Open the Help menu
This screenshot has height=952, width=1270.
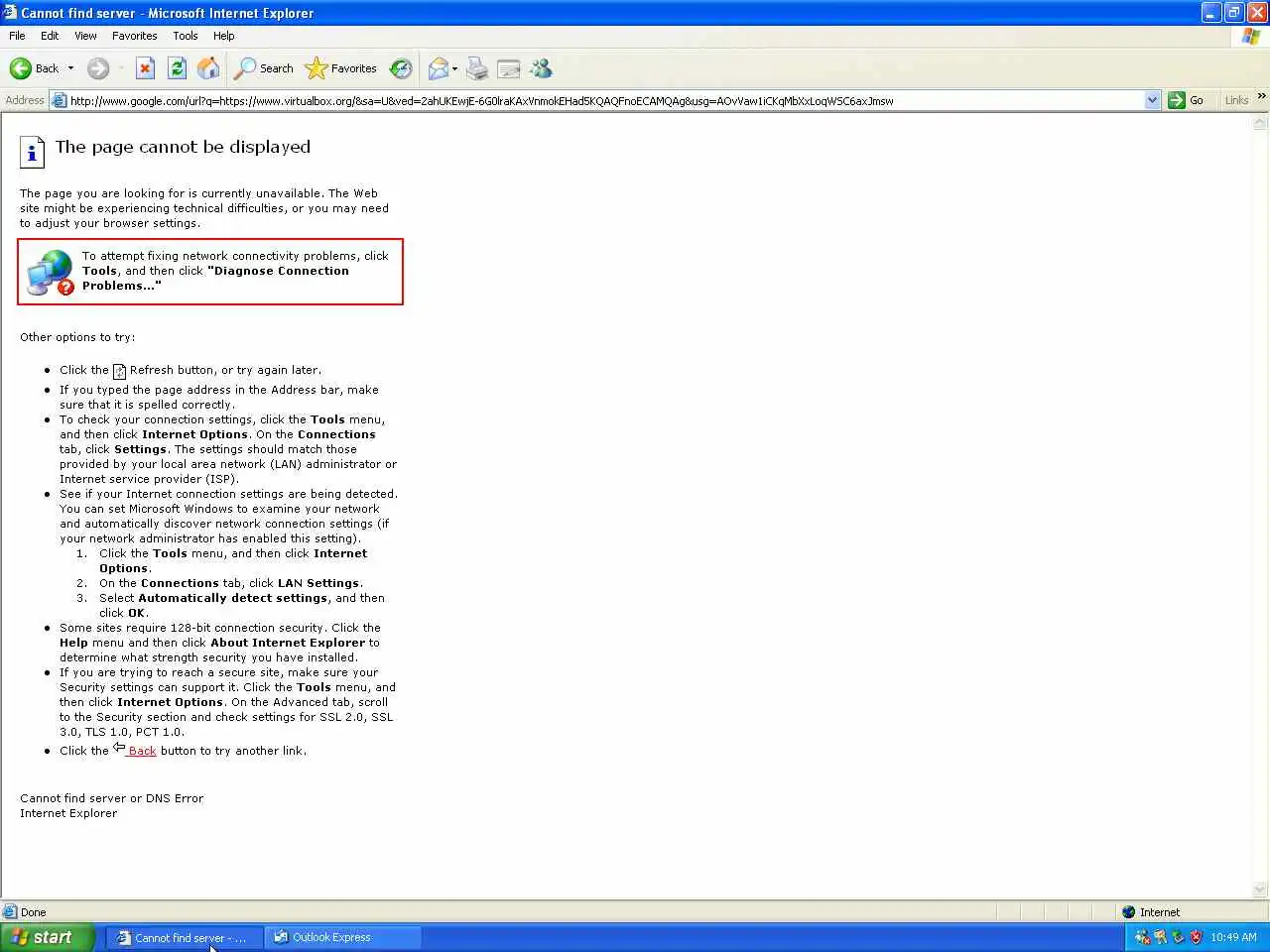[x=224, y=36]
